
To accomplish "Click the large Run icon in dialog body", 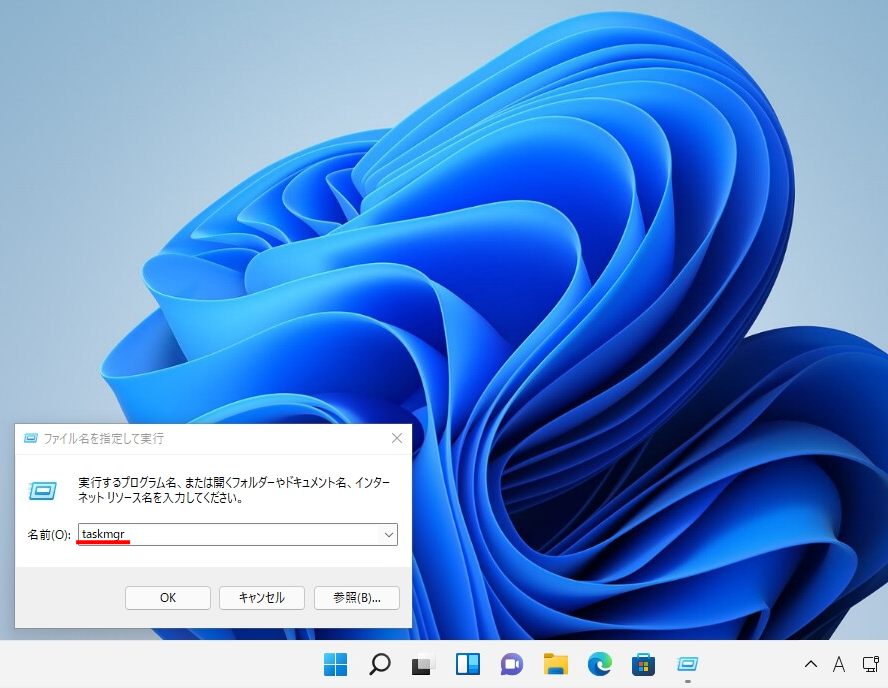I will [x=42, y=490].
